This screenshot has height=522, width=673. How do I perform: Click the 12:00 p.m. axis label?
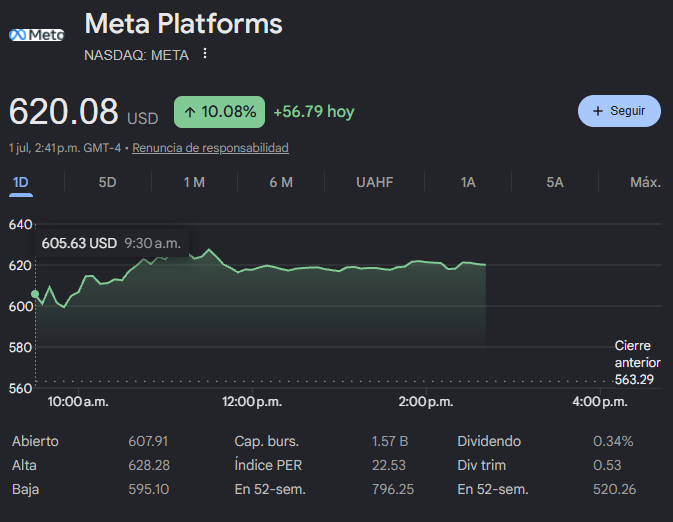(252, 402)
